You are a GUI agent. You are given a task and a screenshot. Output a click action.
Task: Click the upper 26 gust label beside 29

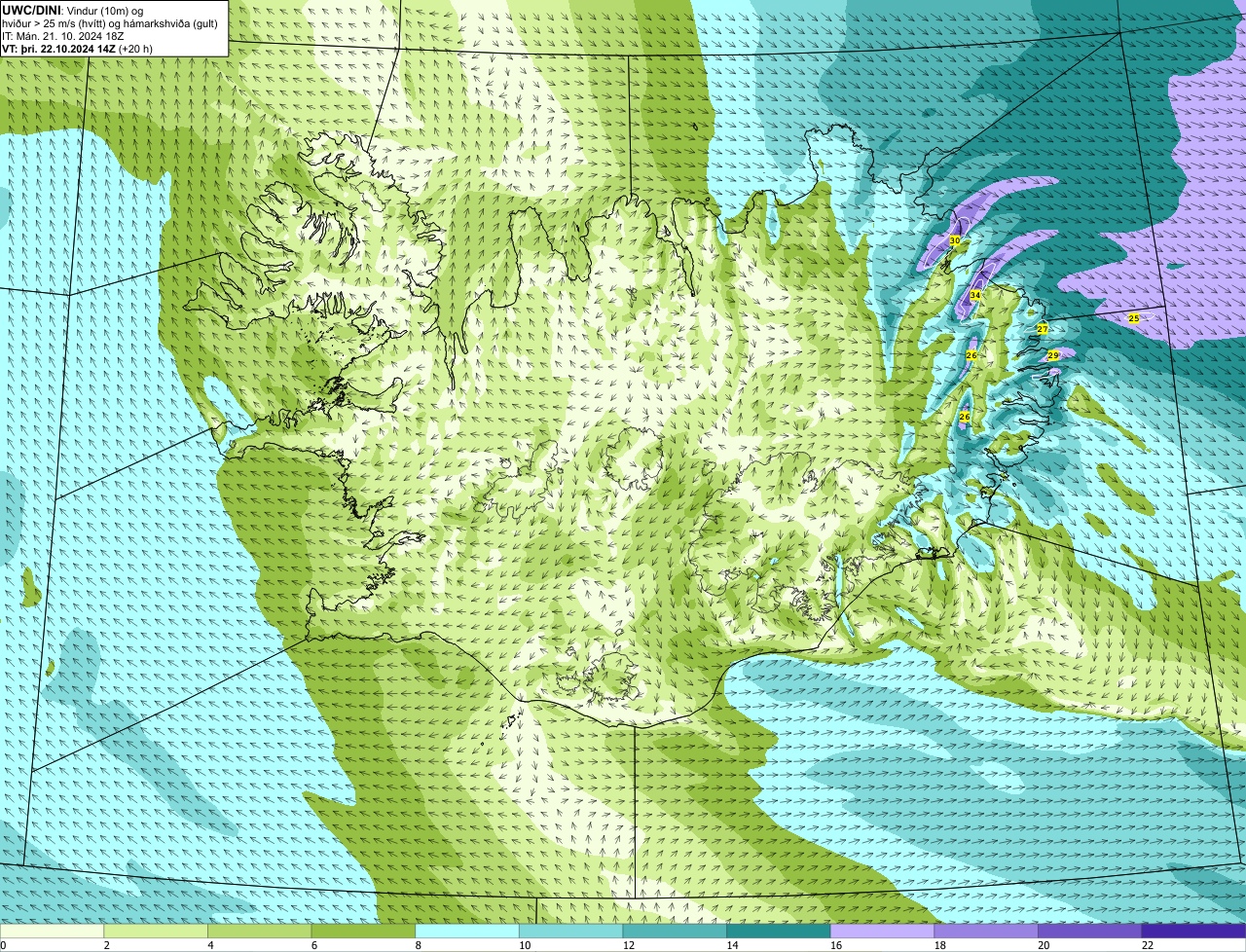pos(971,355)
